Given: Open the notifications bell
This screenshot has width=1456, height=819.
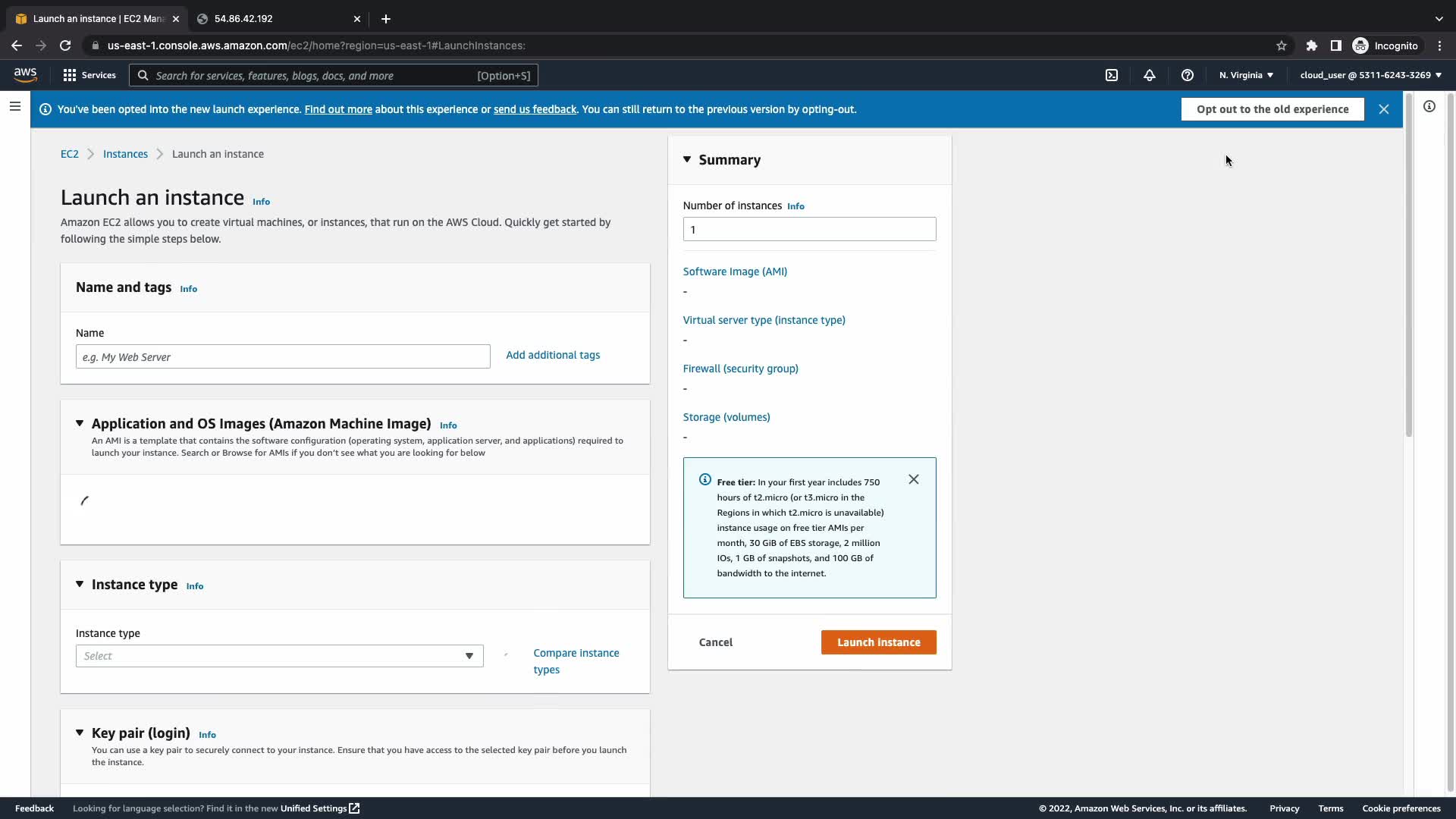Looking at the screenshot, I should 1150,75.
